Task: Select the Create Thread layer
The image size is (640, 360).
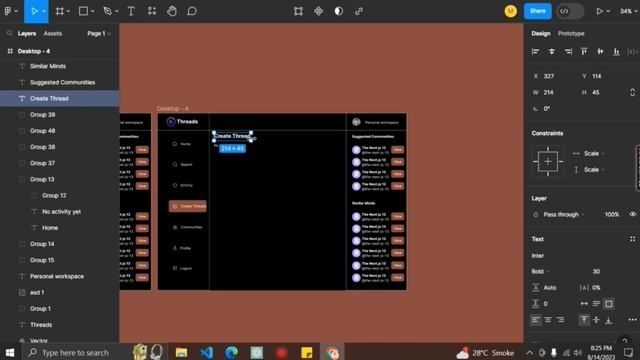Action: click(60, 98)
